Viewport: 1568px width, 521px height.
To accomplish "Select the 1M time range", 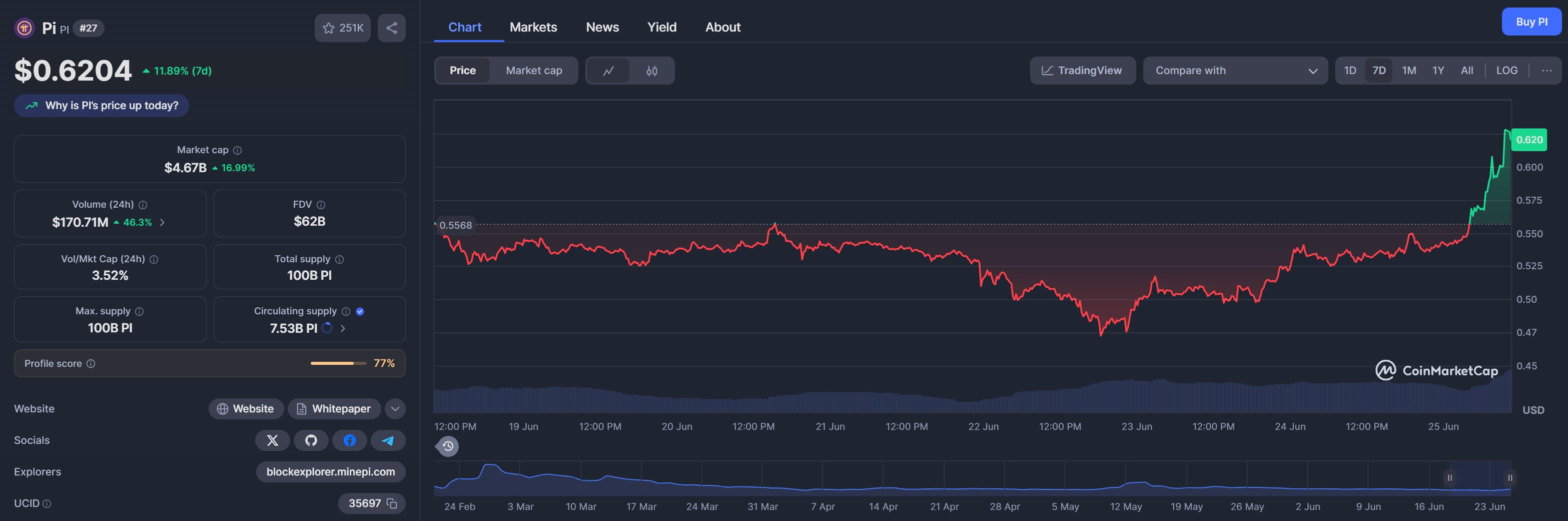I will tap(1408, 71).
